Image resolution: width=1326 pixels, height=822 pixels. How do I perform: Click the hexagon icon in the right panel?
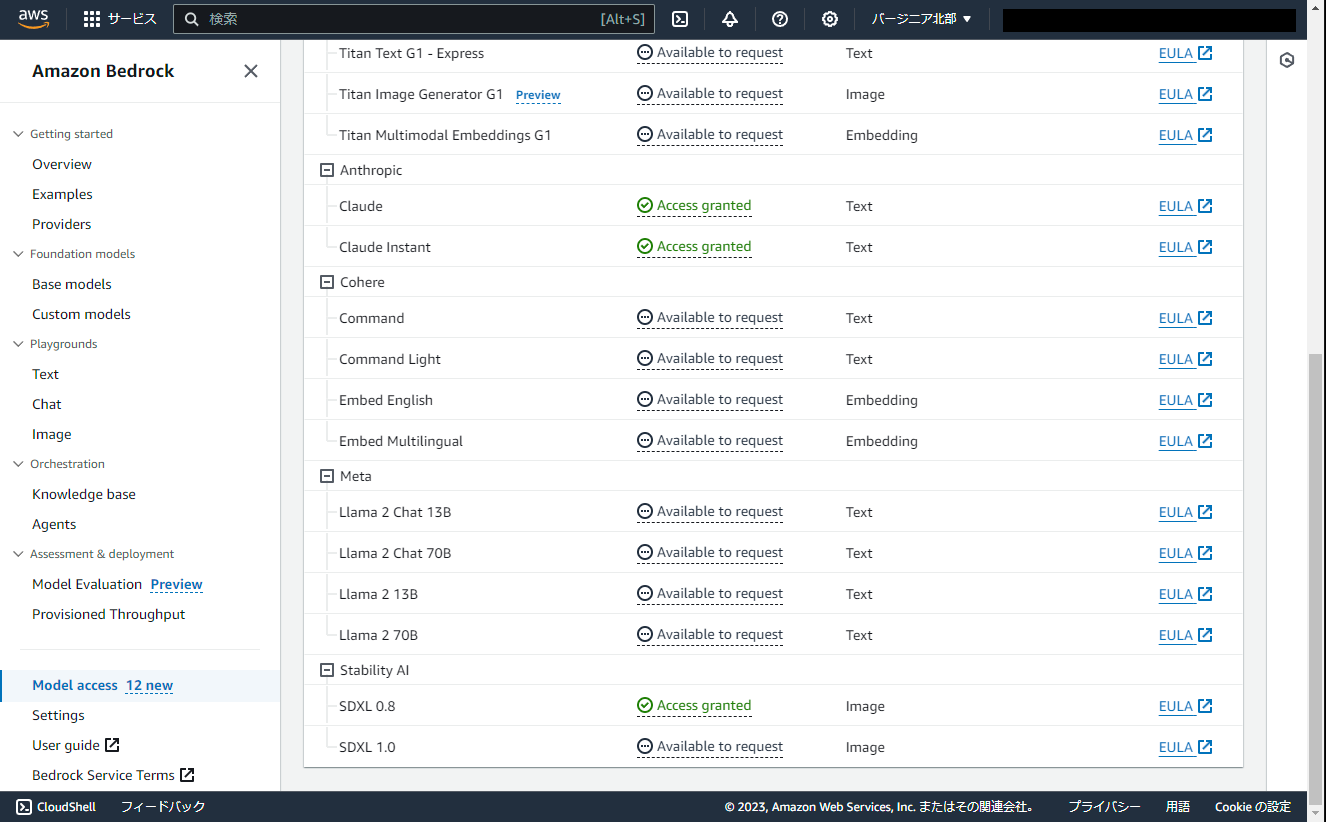[x=1287, y=60]
